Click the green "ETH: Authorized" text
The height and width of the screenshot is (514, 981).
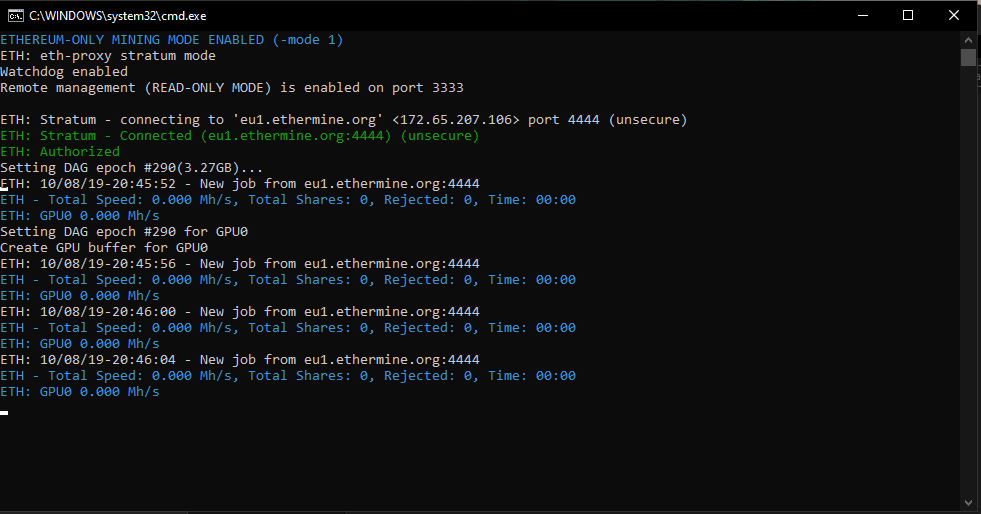(x=60, y=152)
